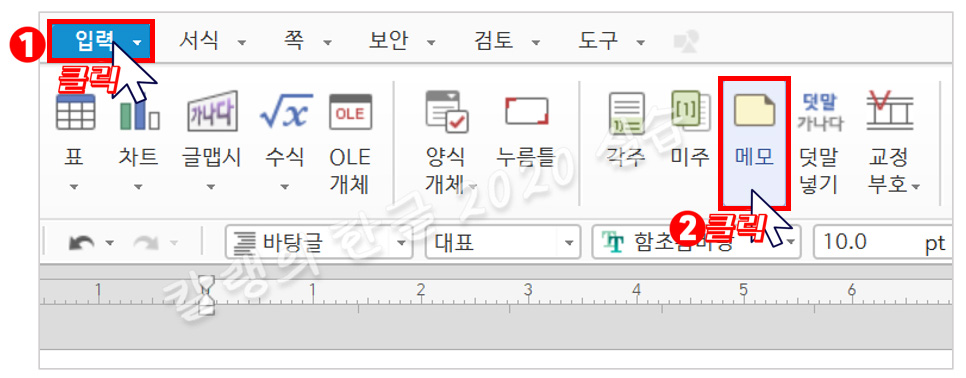966x378 pixels.
Task: Open the 바탕글 paragraph style combo box
Action: pyautogui.click(x=319, y=243)
